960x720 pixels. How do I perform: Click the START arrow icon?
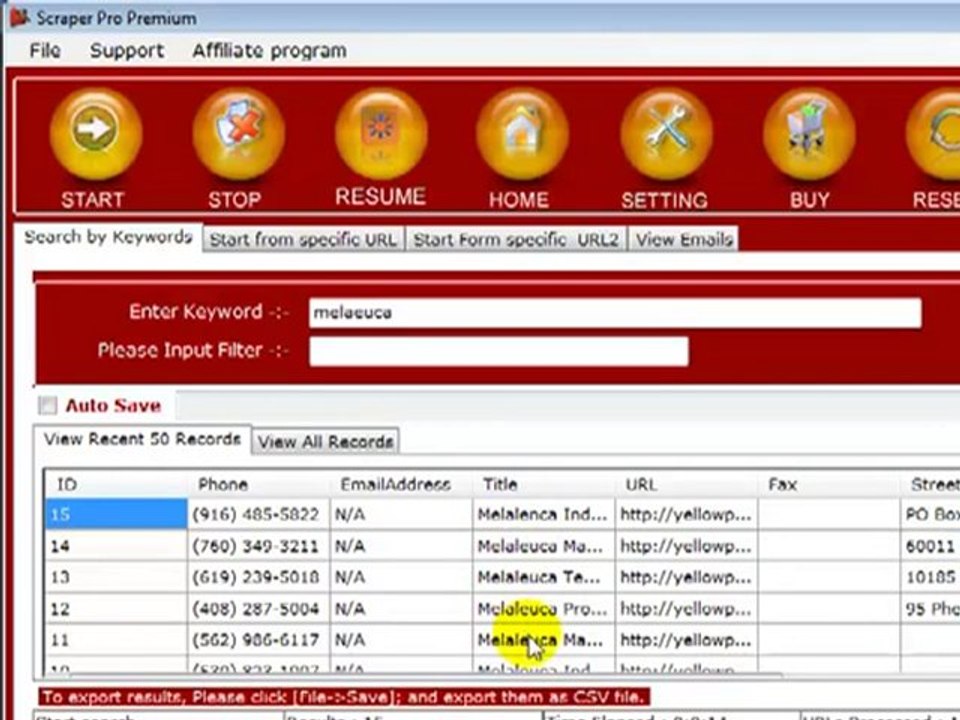[x=95, y=133]
